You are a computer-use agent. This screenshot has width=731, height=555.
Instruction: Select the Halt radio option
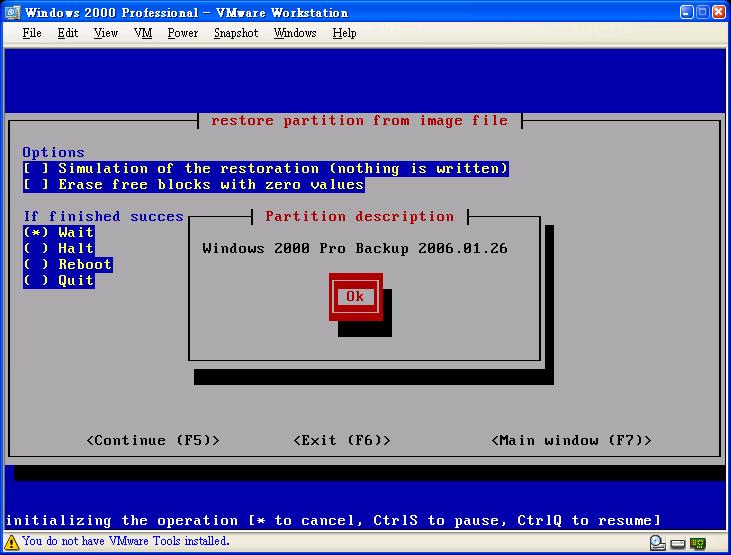59,248
